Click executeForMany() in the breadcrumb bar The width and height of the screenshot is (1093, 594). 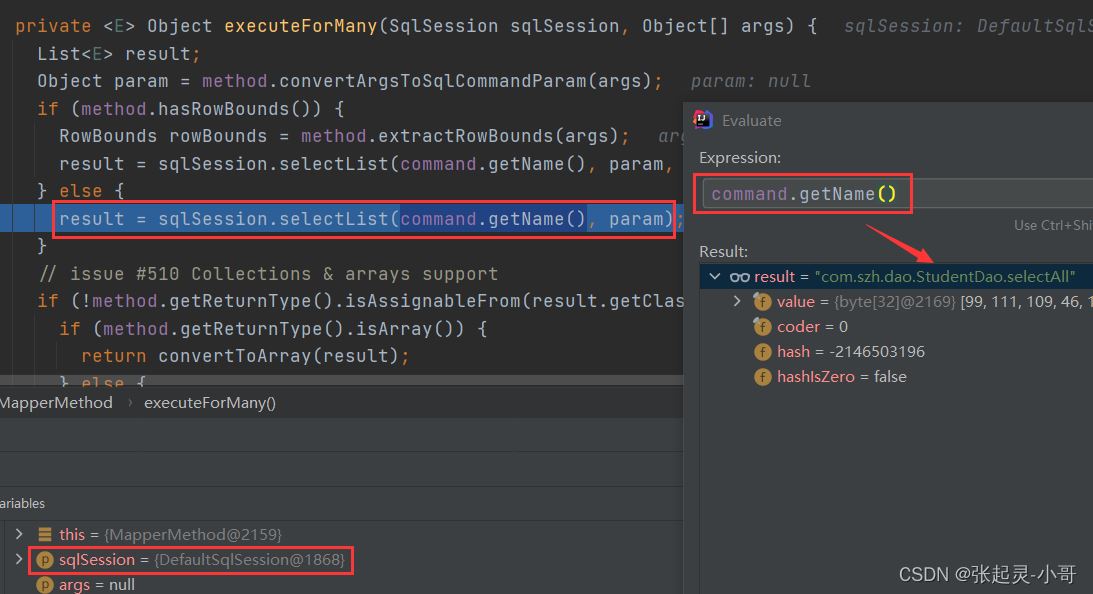[210, 402]
